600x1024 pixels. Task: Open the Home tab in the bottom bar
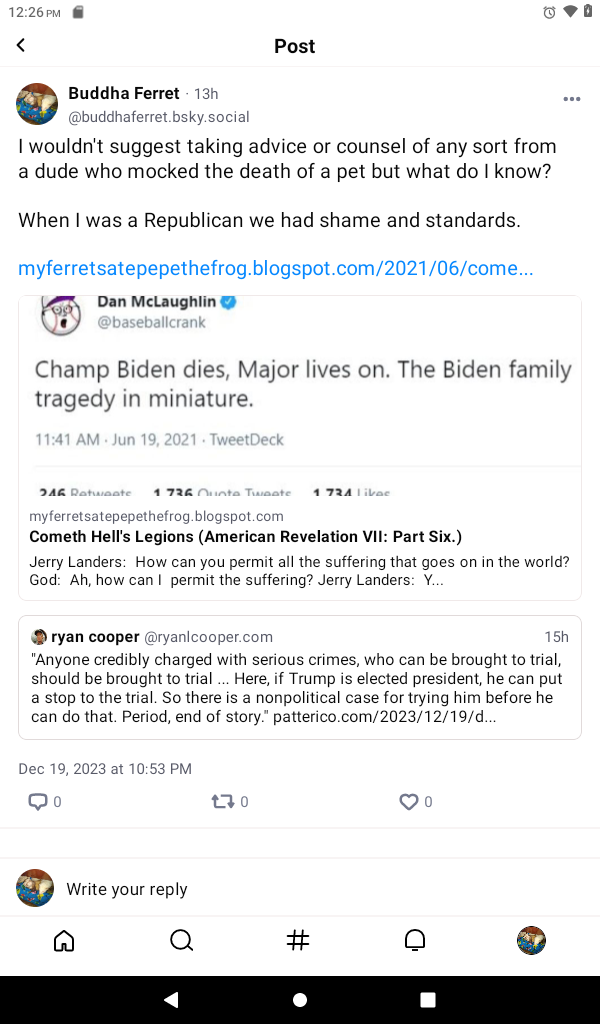pos(64,940)
